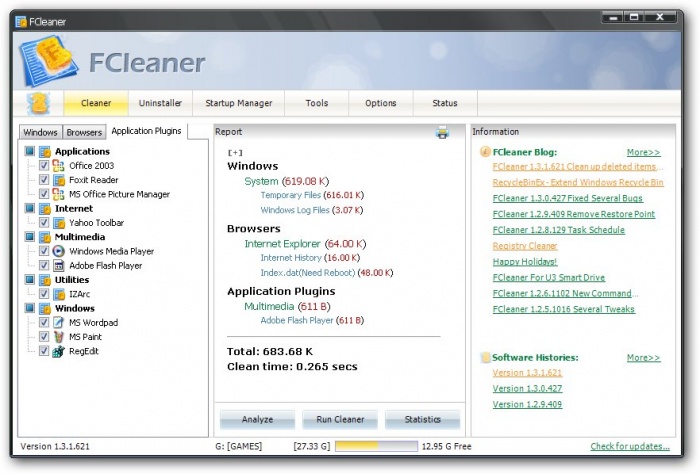This screenshot has height=474, width=700.
Task: Disable the Windows Media Player checkbox
Action: (x=44, y=251)
